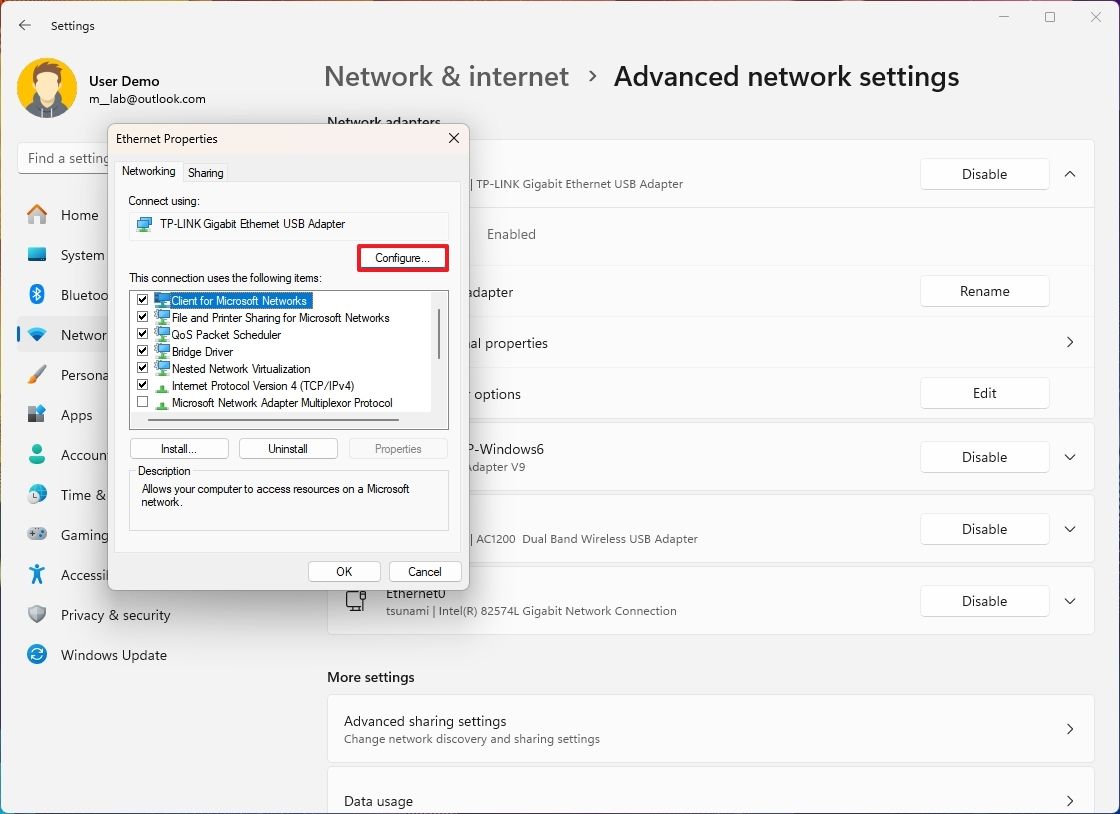Enable Microsoft Network Adapter Multiplexor Protocol
This screenshot has width=1120, height=814.
click(x=142, y=402)
